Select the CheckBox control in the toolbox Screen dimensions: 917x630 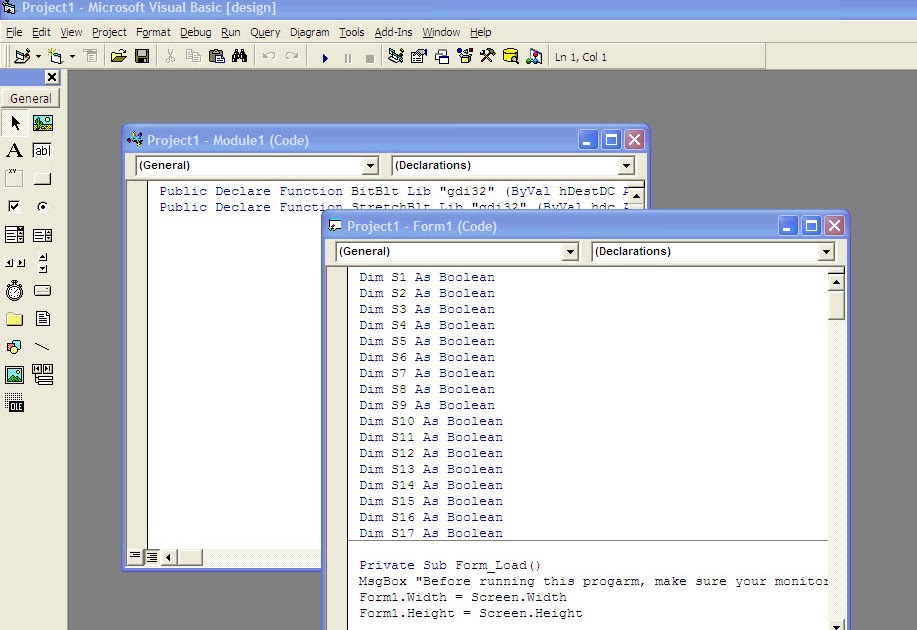(x=13, y=206)
